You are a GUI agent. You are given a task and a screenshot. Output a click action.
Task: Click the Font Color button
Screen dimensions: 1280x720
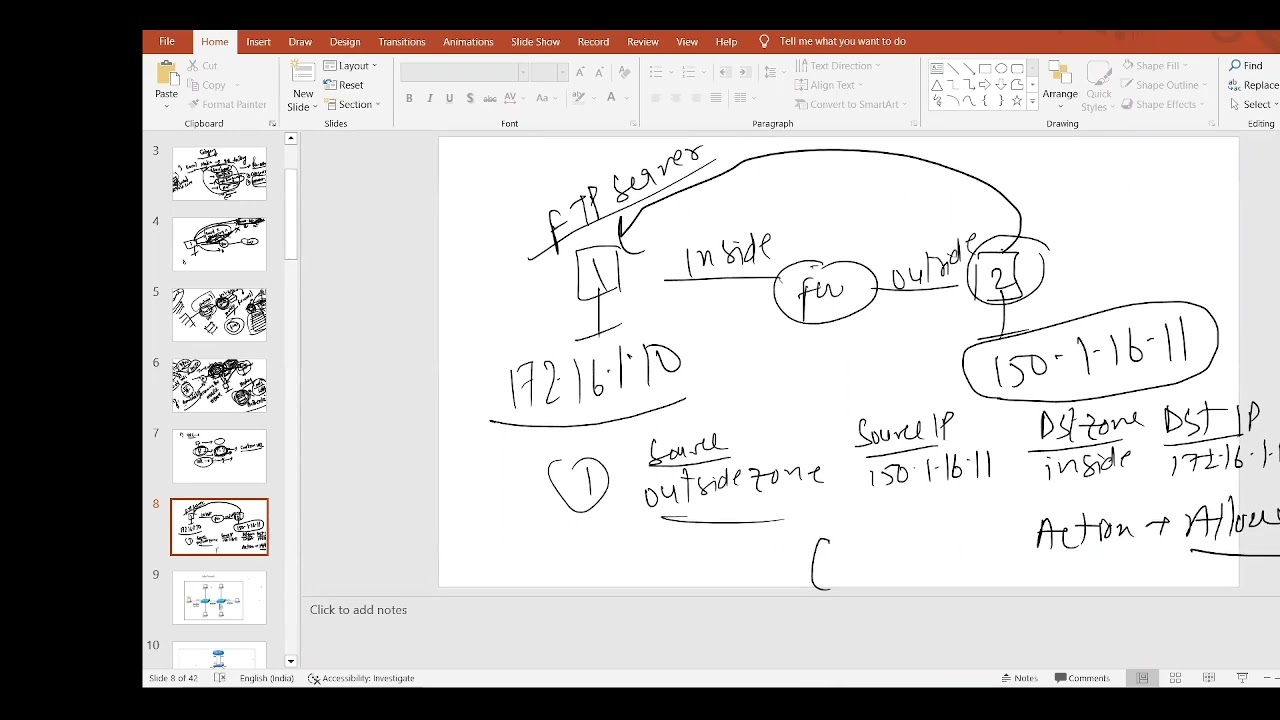pos(611,98)
